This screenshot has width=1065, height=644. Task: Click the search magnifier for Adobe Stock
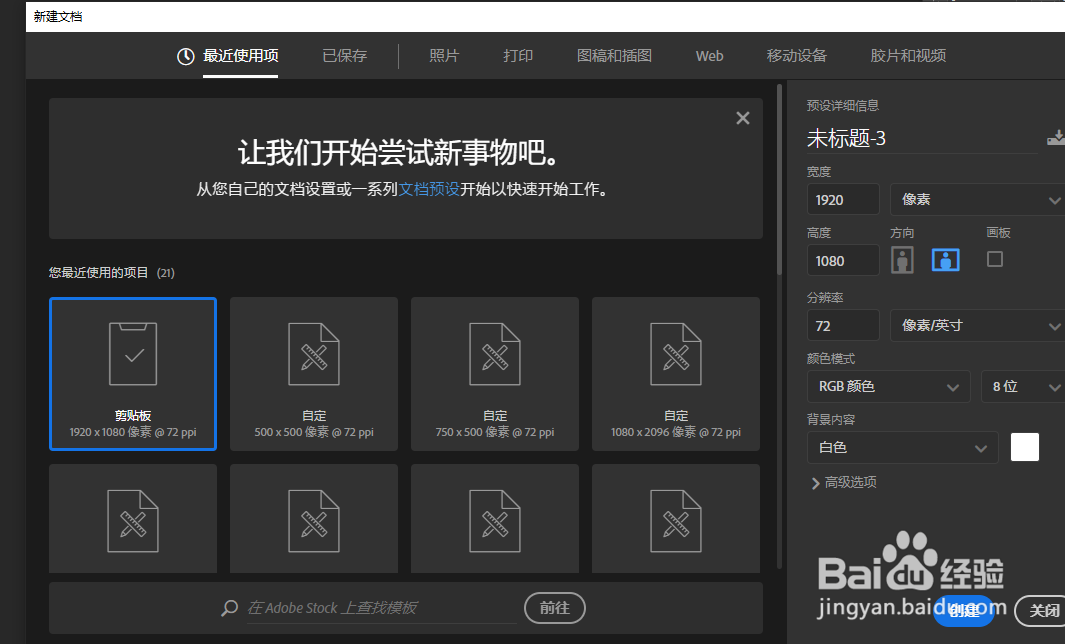tap(230, 608)
